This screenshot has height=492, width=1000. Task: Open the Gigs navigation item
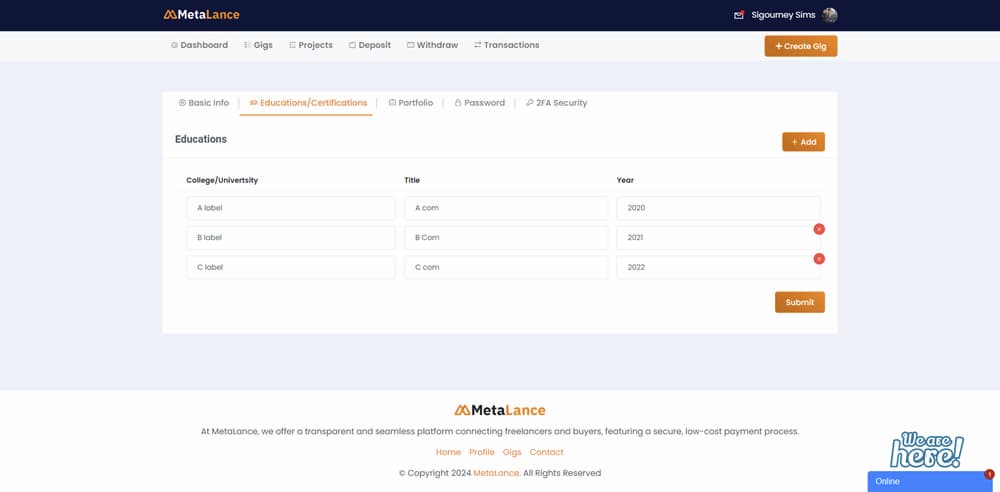point(258,45)
